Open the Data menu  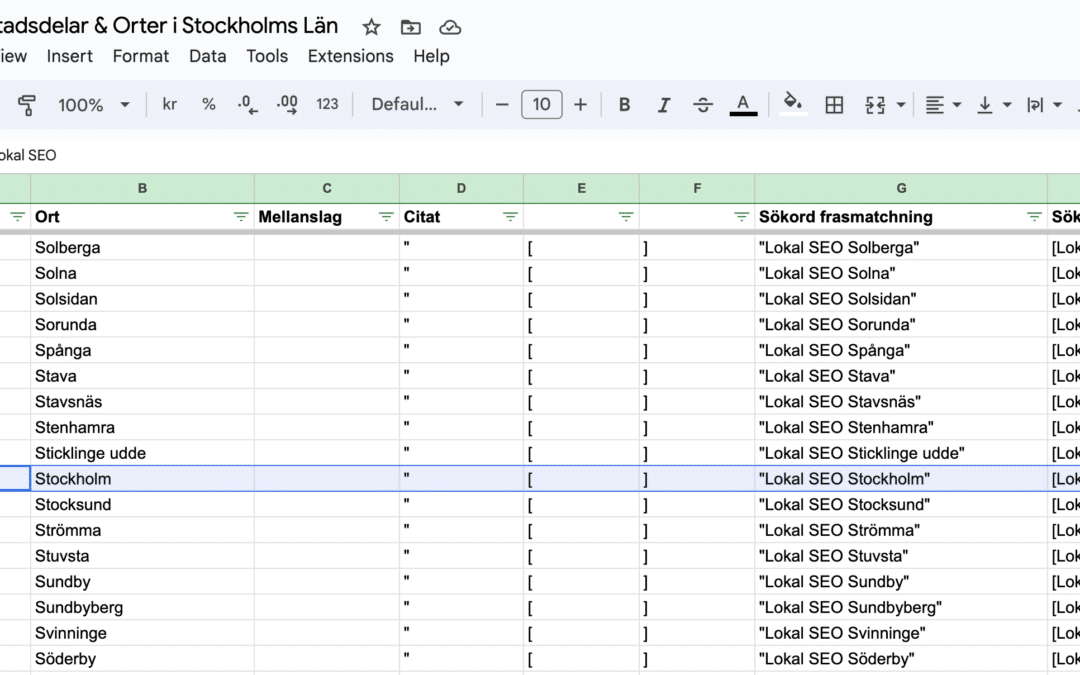coord(207,56)
